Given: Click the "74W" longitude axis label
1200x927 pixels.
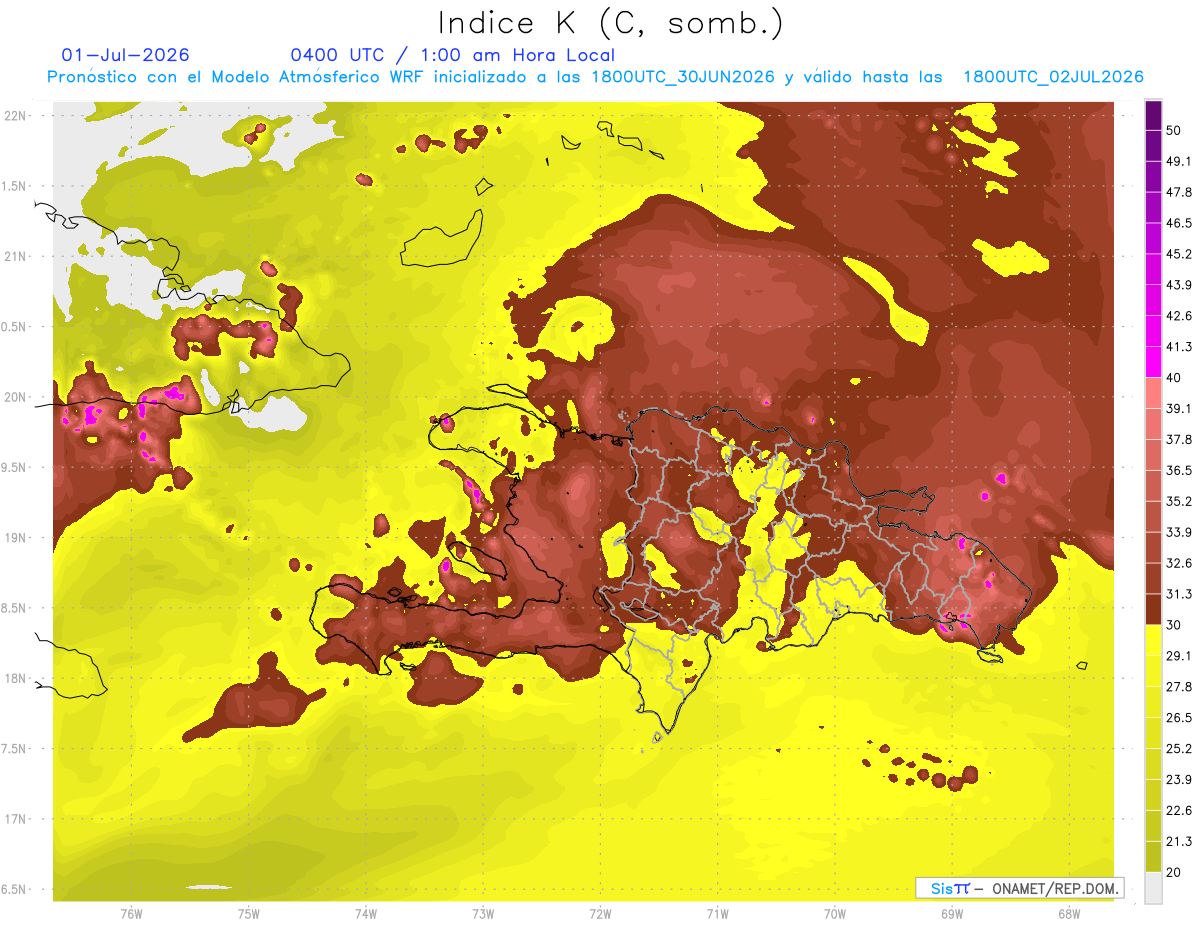Looking at the screenshot, I should 366,914.
